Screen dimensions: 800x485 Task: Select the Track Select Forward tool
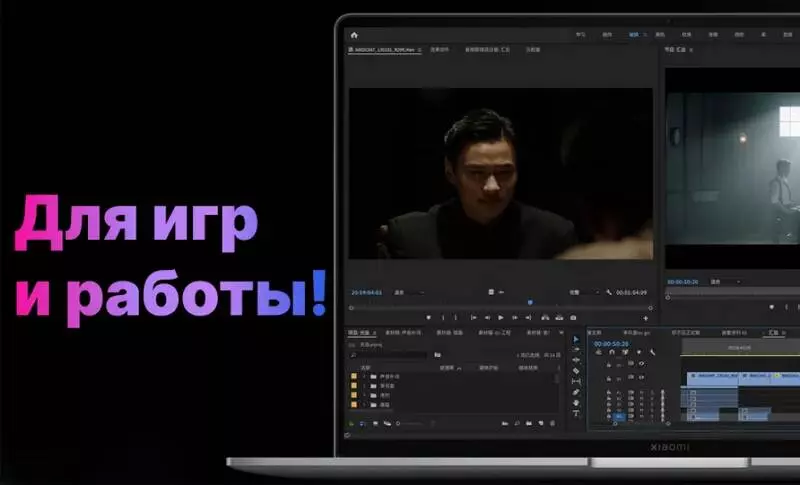(x=576, y=349)
